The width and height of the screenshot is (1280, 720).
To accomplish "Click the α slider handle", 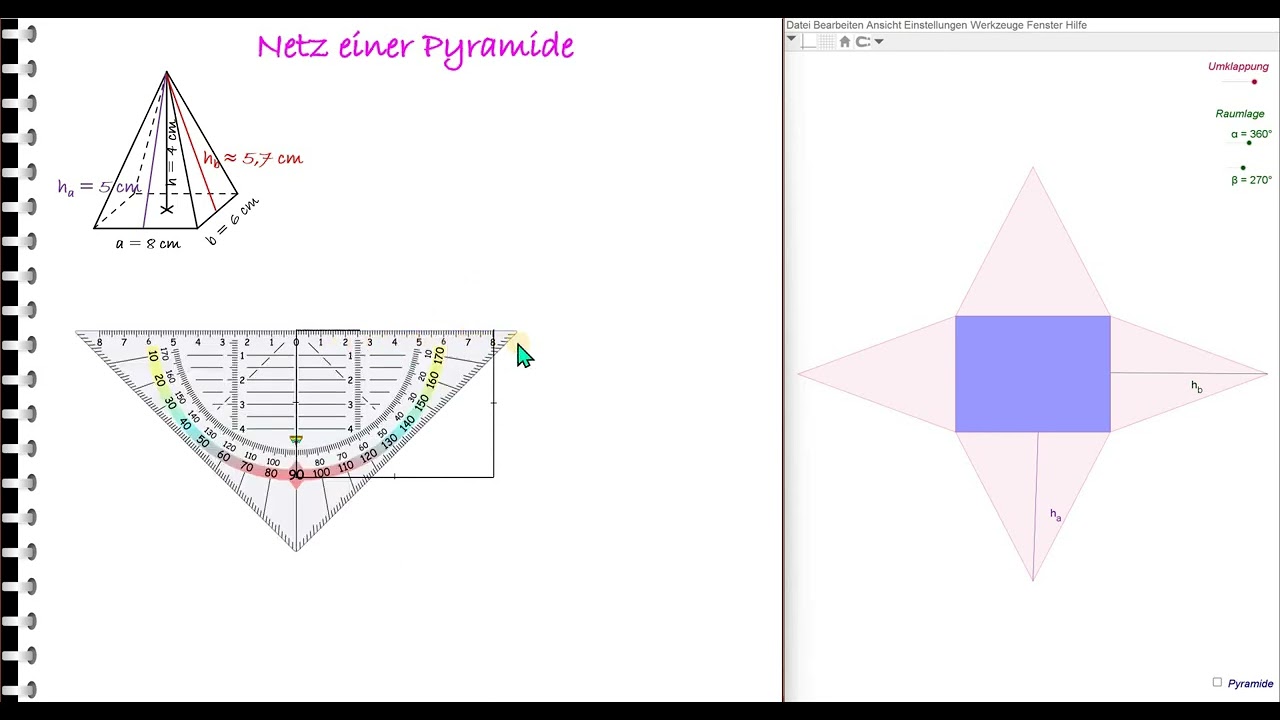I will pos(1249,143).
